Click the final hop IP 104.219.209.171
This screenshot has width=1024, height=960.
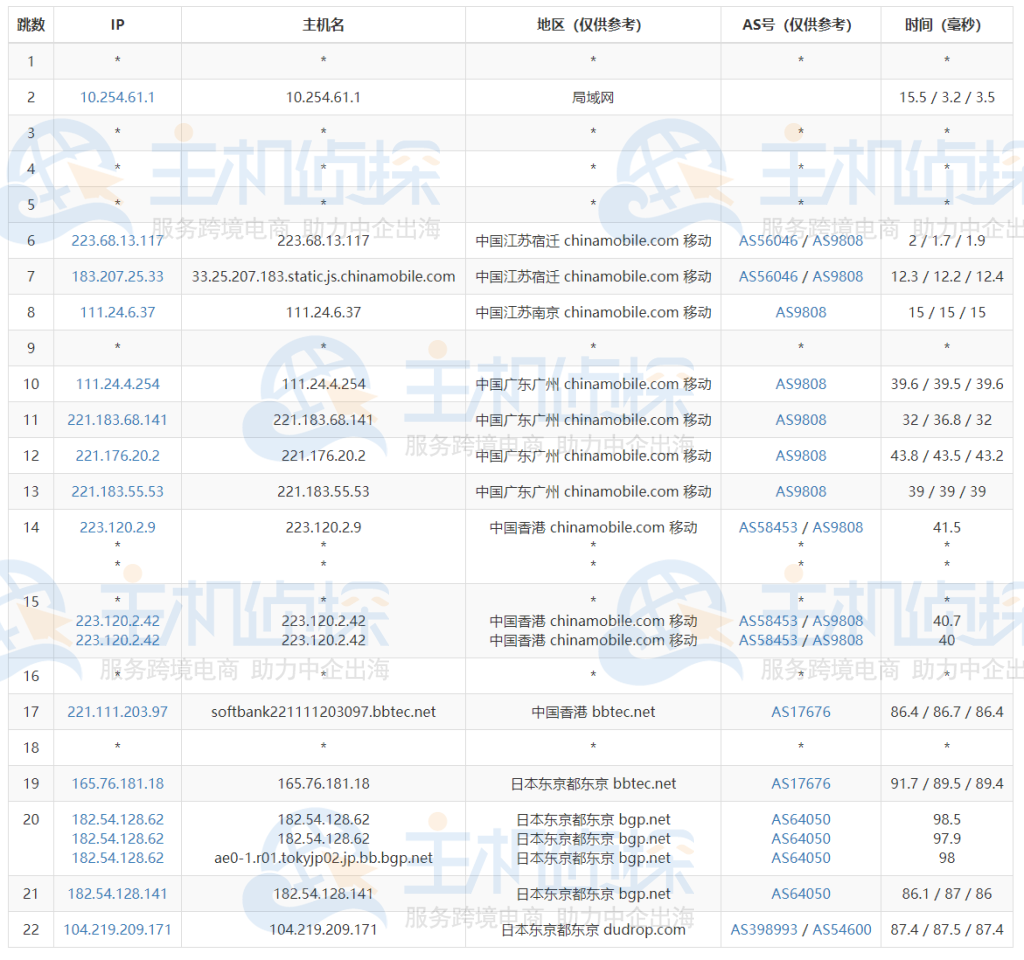117,929
